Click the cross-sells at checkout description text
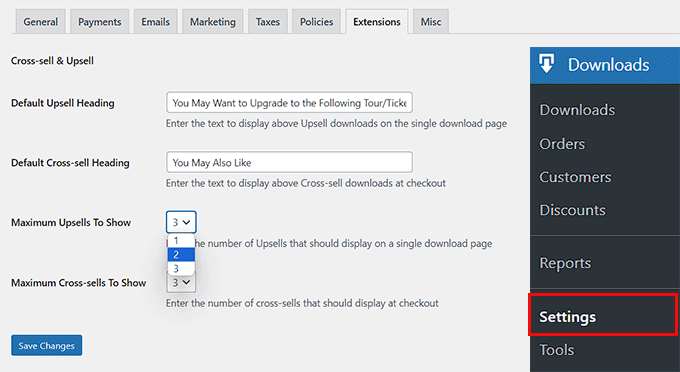Viewport: 680px width, 372px height. pyautogui.click(x=302, y=303)
